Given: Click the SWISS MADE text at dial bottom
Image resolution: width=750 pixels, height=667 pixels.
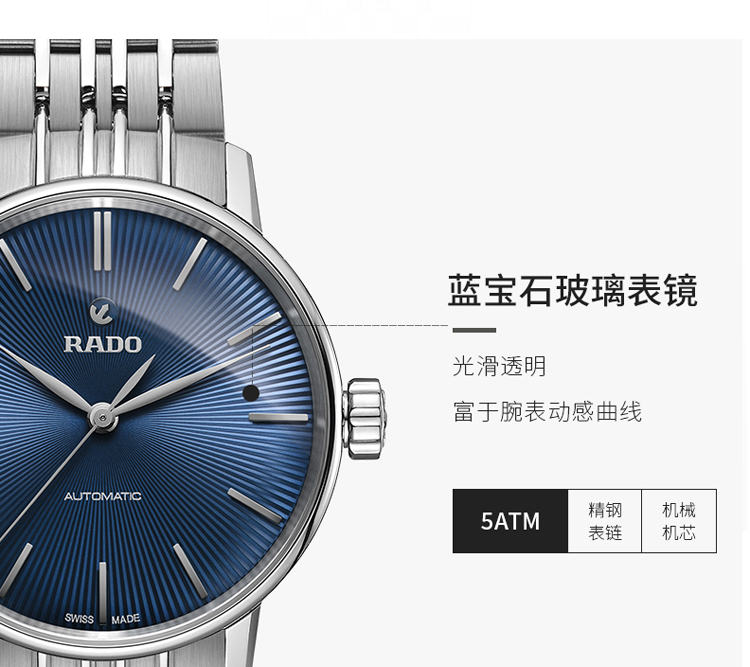Looking at the screenshot, I should click(x=102, y=619).
